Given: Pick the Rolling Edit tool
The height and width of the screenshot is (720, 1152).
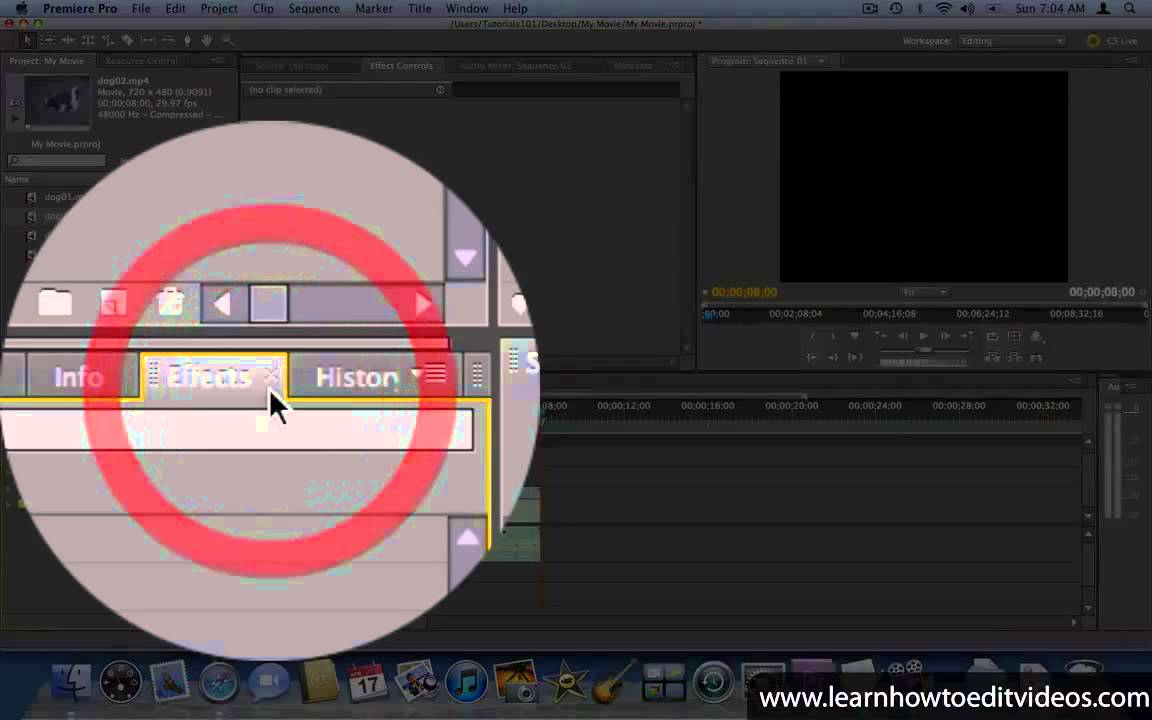Looking at the screenshot, I should point(87,40).
